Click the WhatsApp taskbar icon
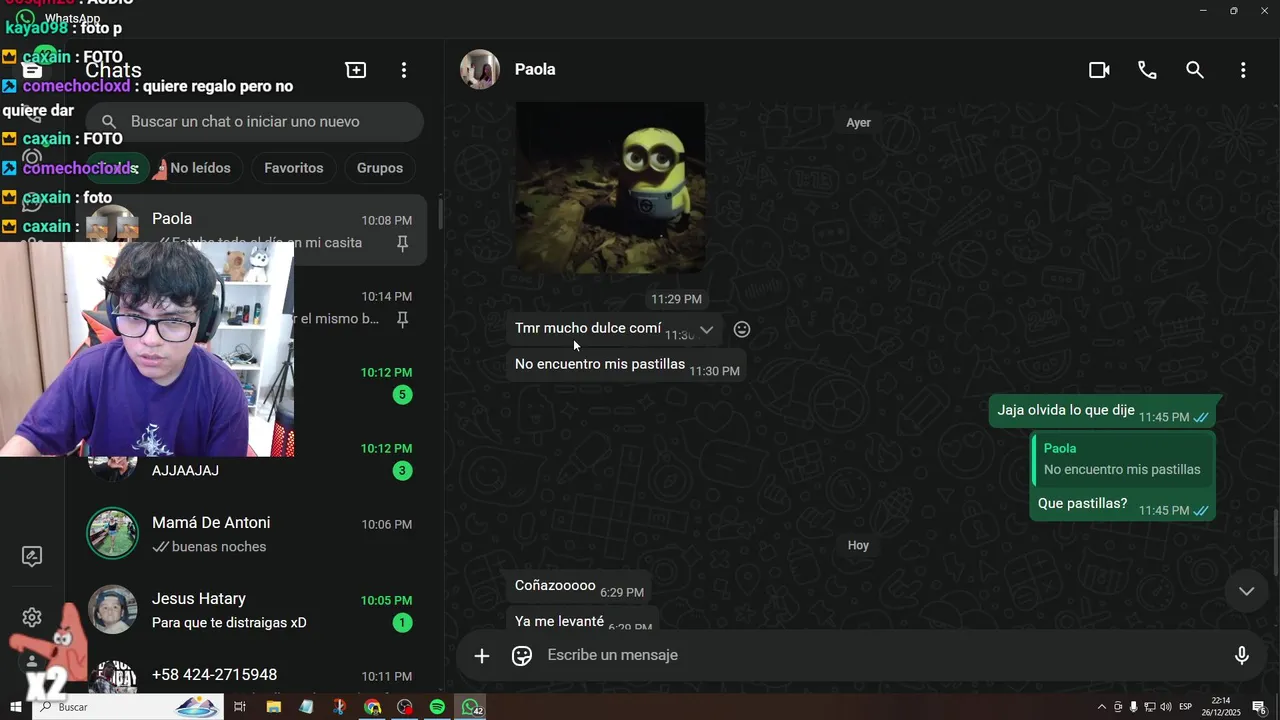 click(470, 707)
